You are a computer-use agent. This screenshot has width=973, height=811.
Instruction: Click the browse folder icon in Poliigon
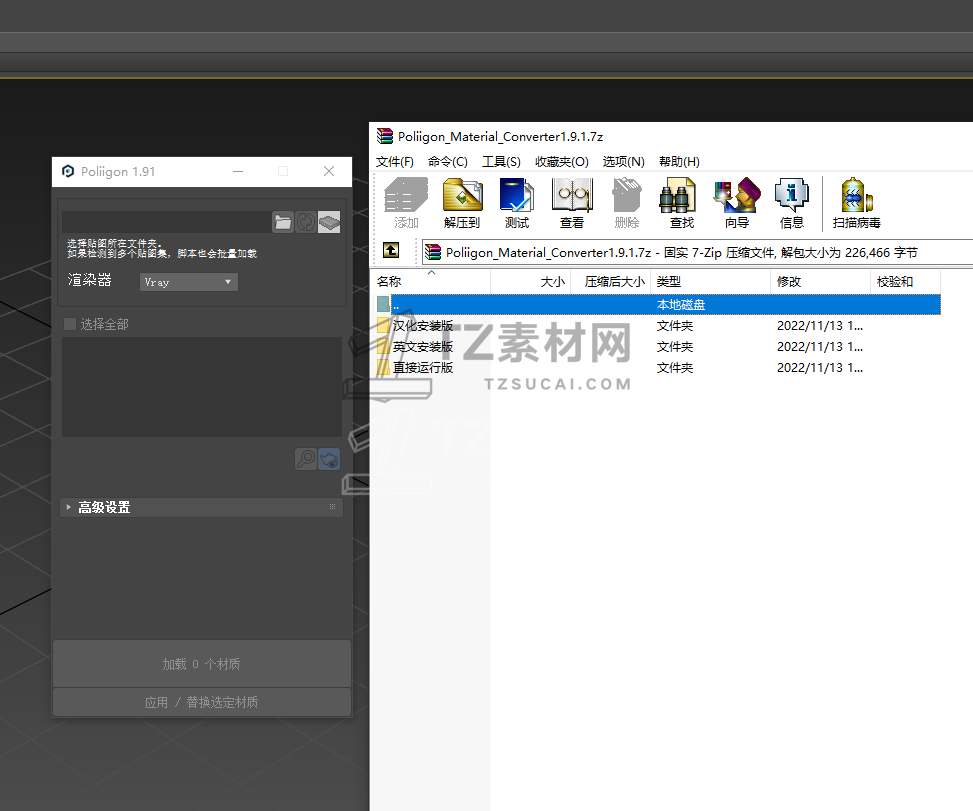[x=283, y=222]
